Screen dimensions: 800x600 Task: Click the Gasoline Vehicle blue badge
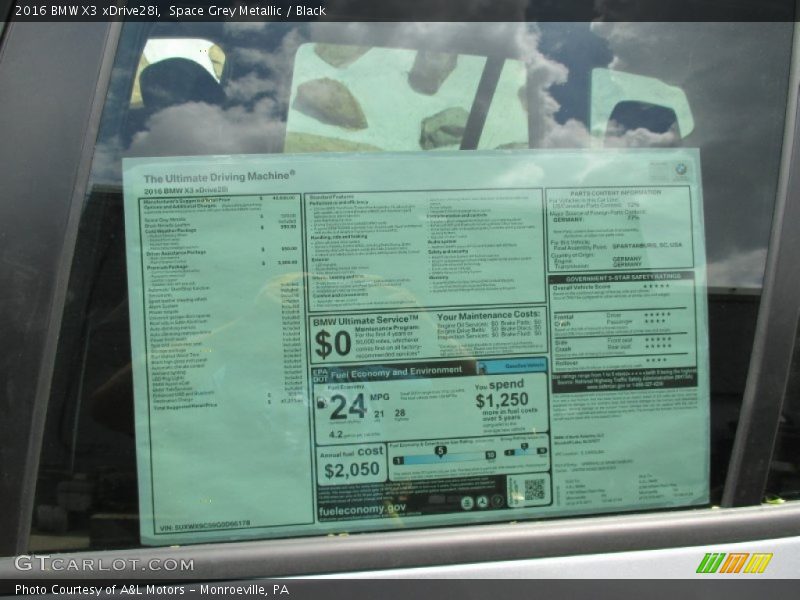coord(524,367)
